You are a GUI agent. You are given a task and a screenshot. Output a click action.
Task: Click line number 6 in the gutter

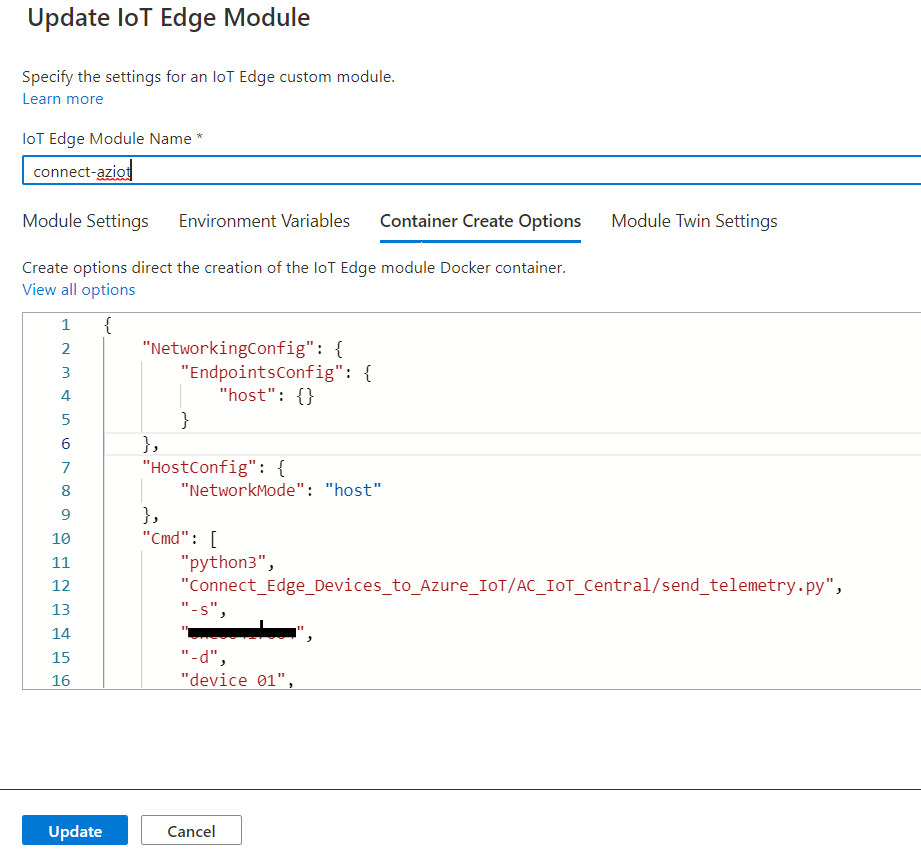click(66, 443)
